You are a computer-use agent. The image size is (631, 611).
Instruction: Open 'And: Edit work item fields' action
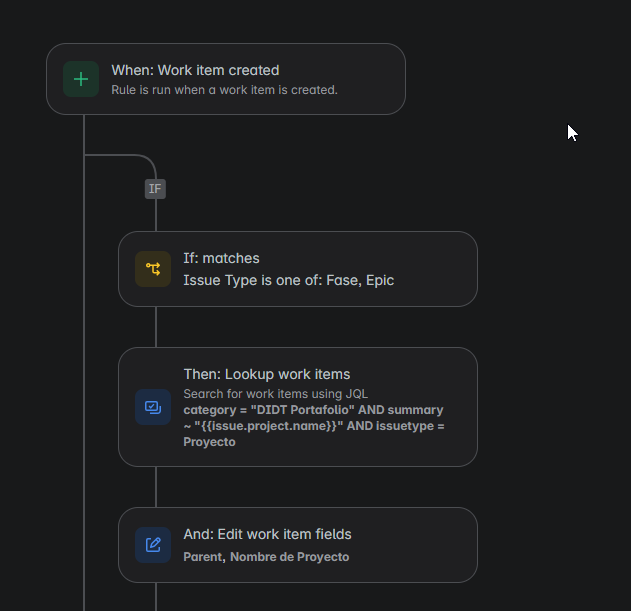click(x=298, y=545)
